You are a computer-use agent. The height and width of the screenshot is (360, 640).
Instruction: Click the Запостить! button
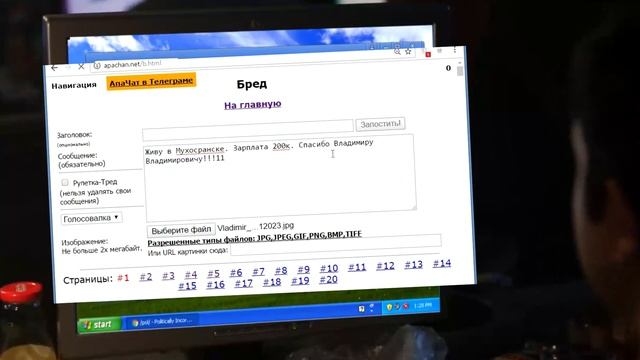[x=380, y=124]
